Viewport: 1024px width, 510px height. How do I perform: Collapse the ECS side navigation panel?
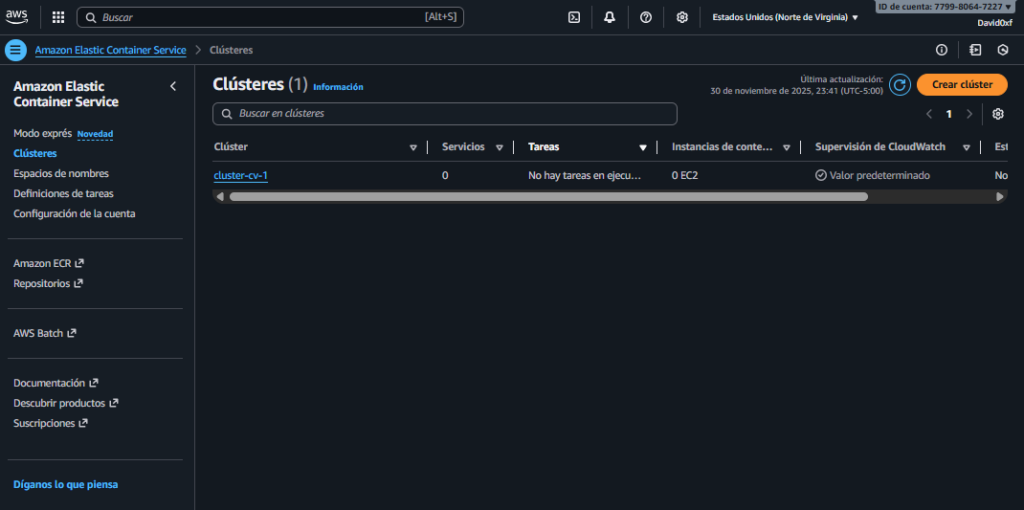(x=173, y=87)
